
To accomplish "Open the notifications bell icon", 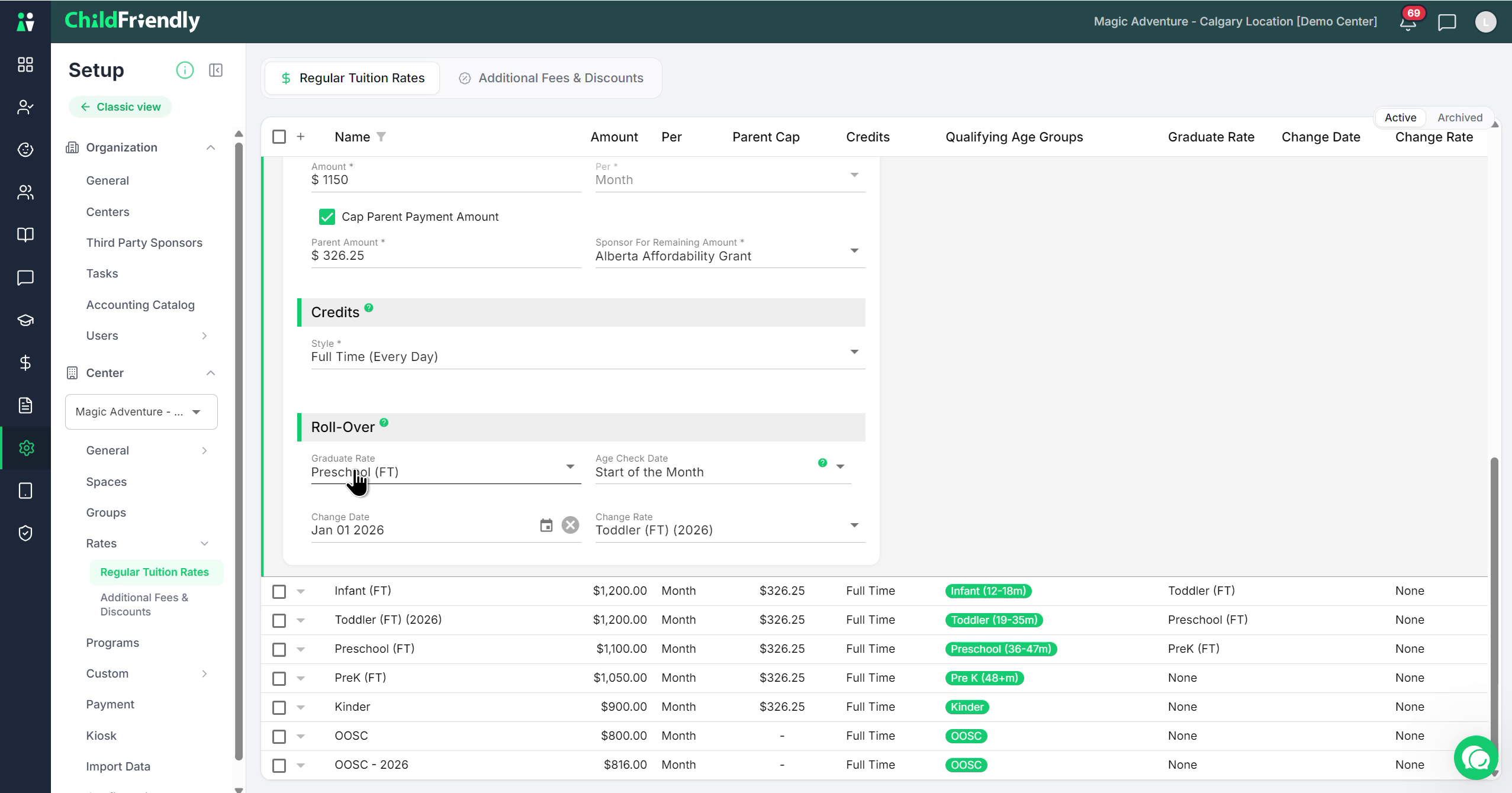I will pos(1408,22).
